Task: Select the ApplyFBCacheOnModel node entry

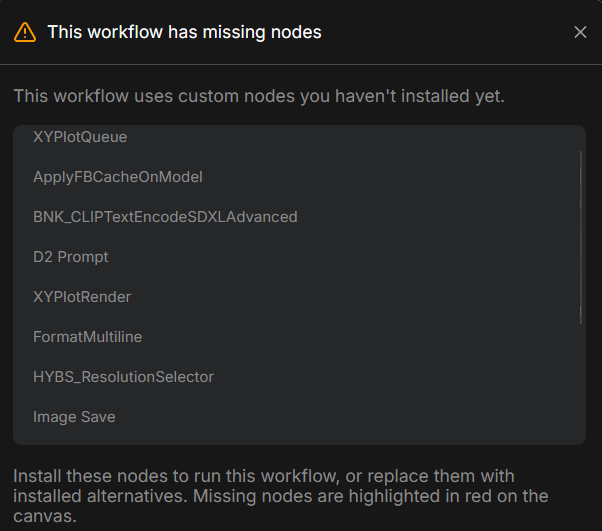Action: 118,177
